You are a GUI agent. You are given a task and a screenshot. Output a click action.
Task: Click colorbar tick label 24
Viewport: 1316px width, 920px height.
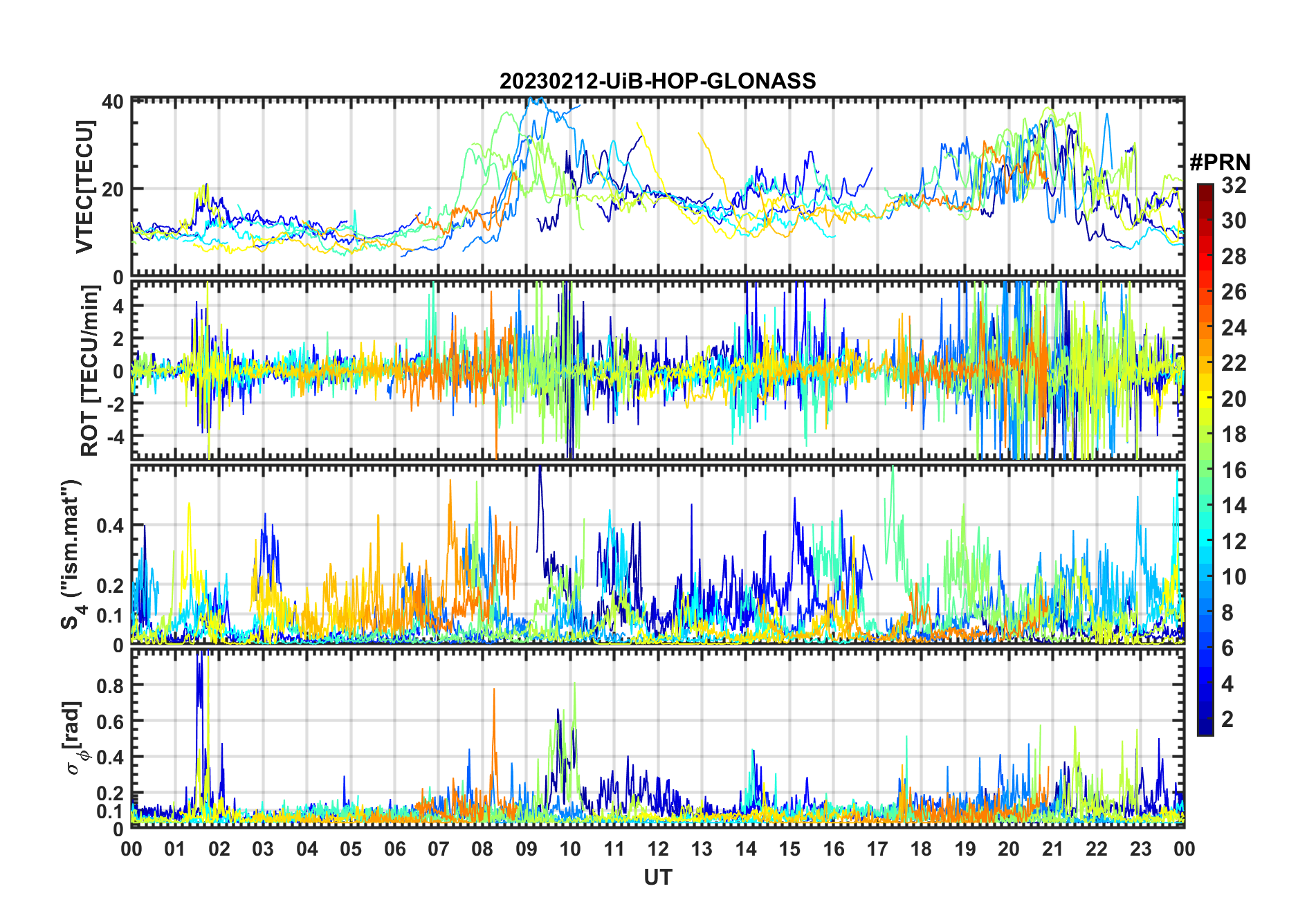[1234, 327]
